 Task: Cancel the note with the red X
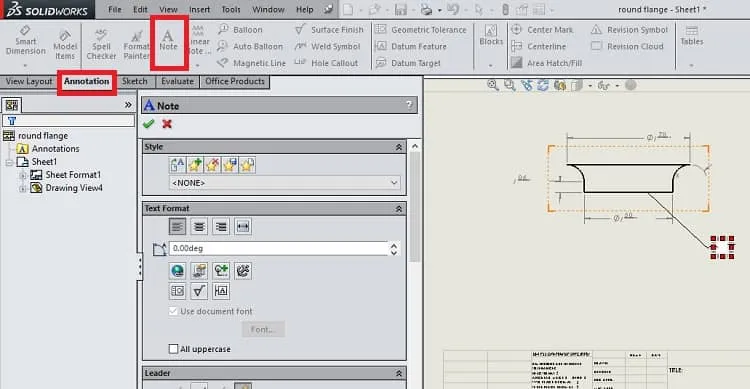coord(167,124)
